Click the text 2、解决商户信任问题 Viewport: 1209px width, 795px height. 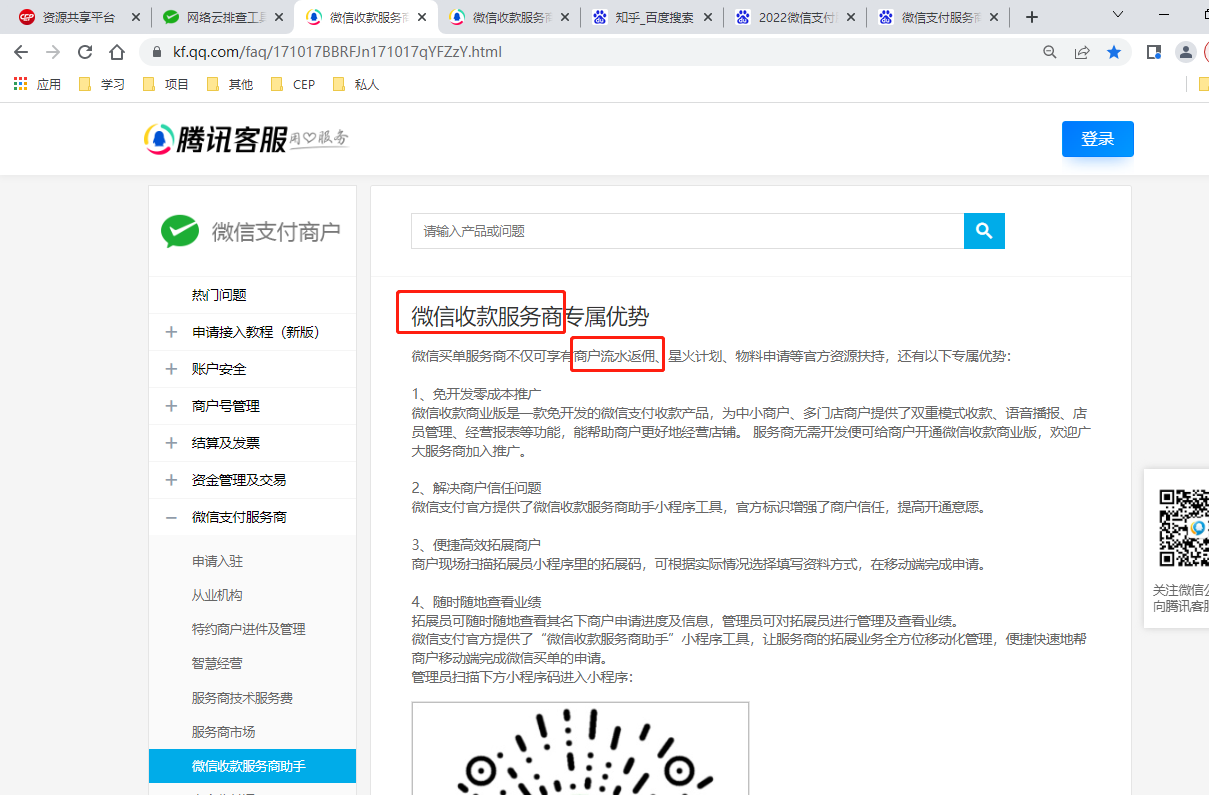point(476,488)
